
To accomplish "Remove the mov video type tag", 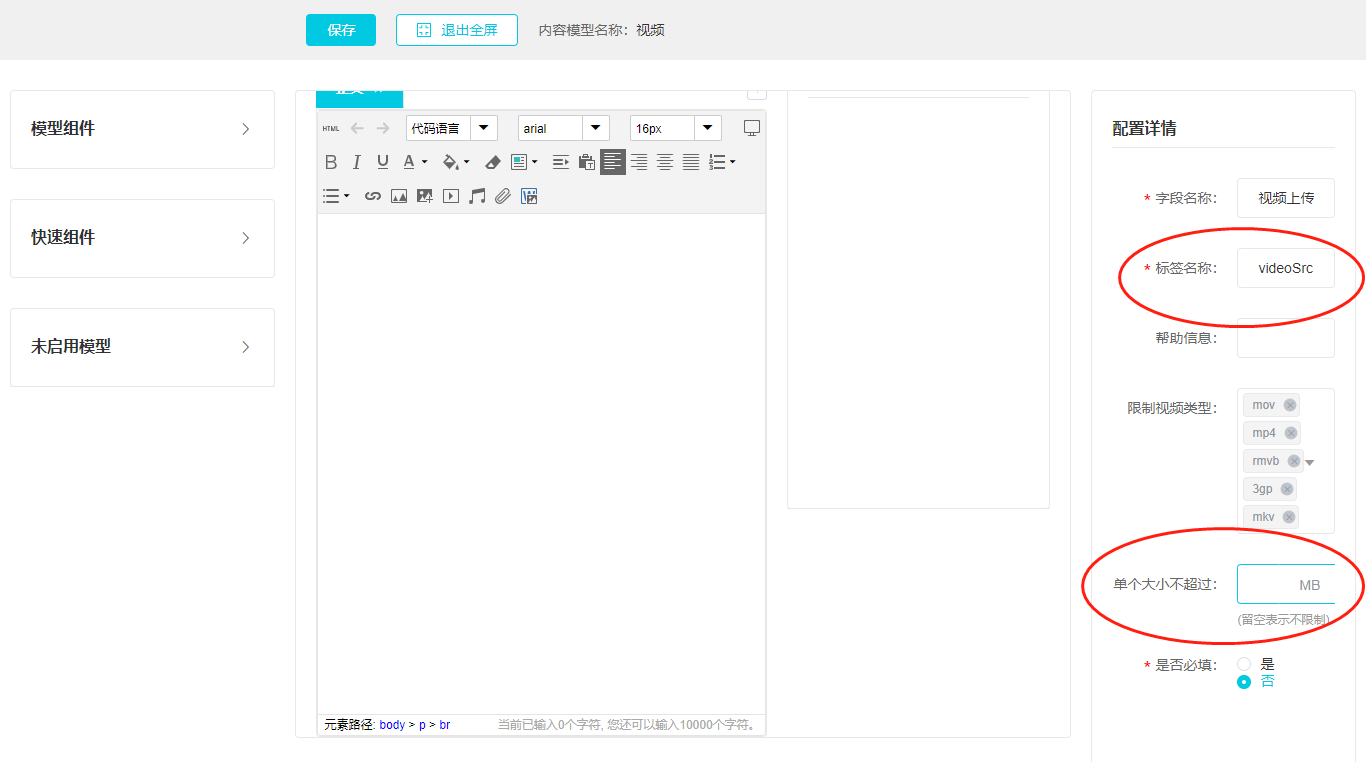I will pos(1290,405).
